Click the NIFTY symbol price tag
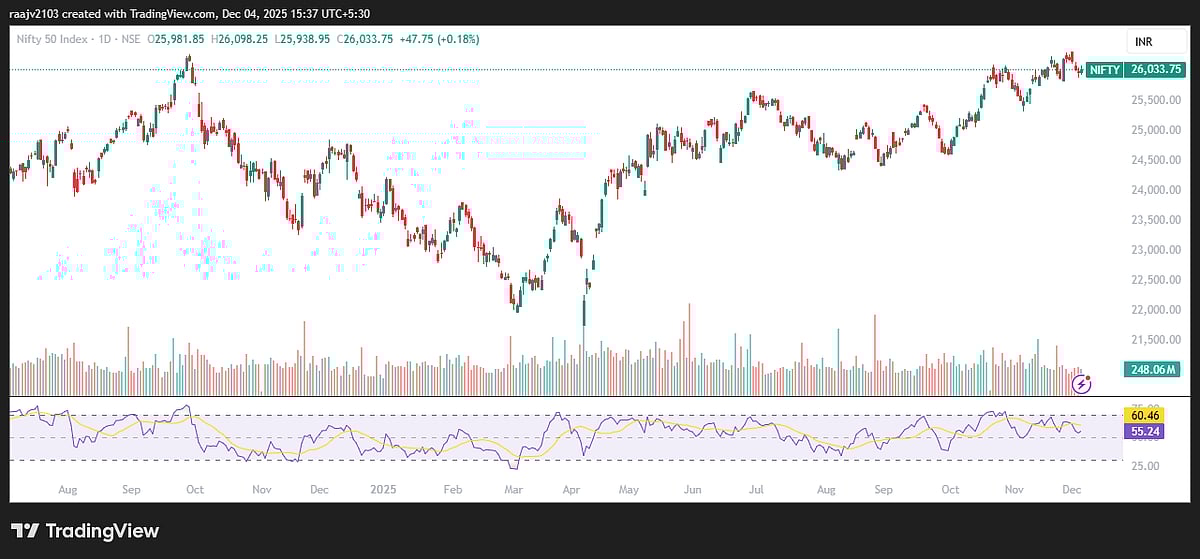The width and height of the screenshot is (1200, 559). coord(1104,70)
